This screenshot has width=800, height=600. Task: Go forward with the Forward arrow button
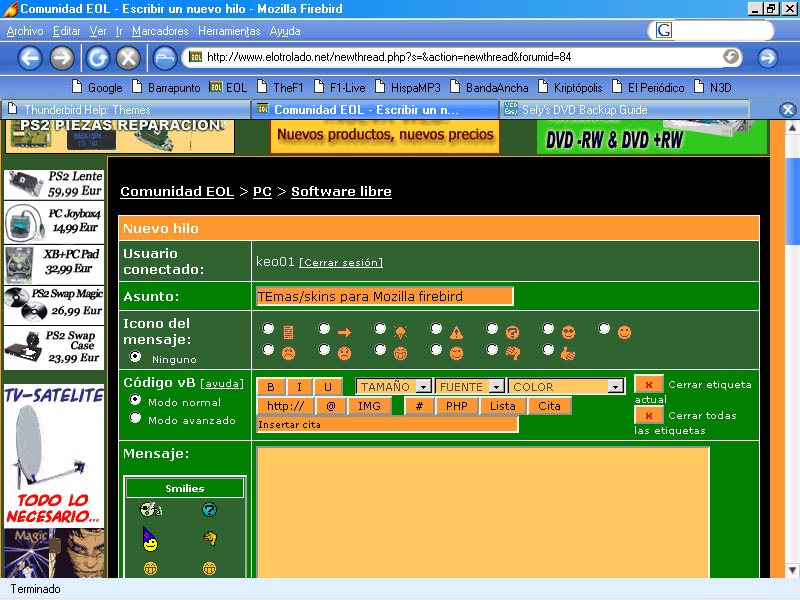point(62,58)
